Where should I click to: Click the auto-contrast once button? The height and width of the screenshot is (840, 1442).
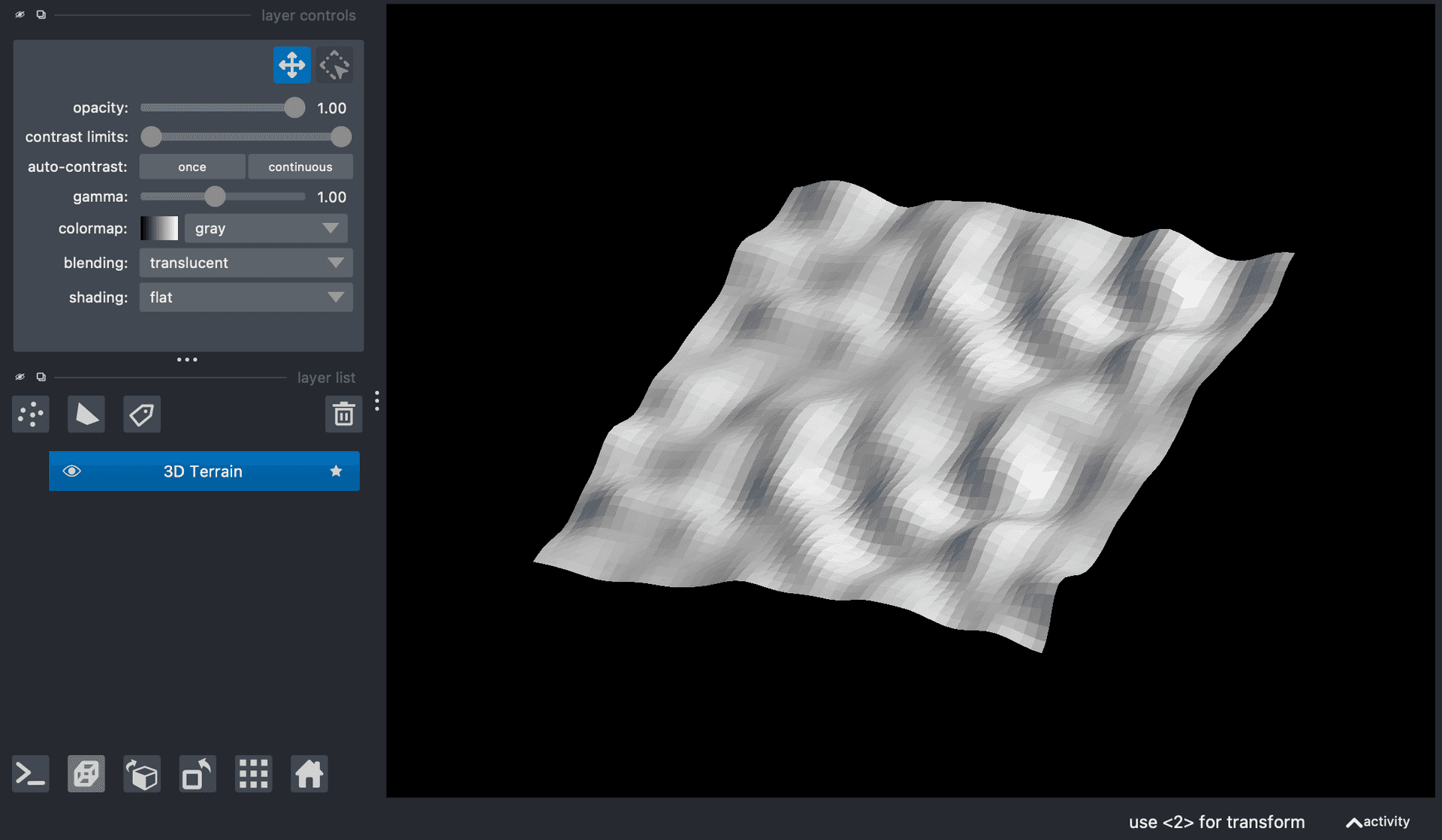pos(192,167)
